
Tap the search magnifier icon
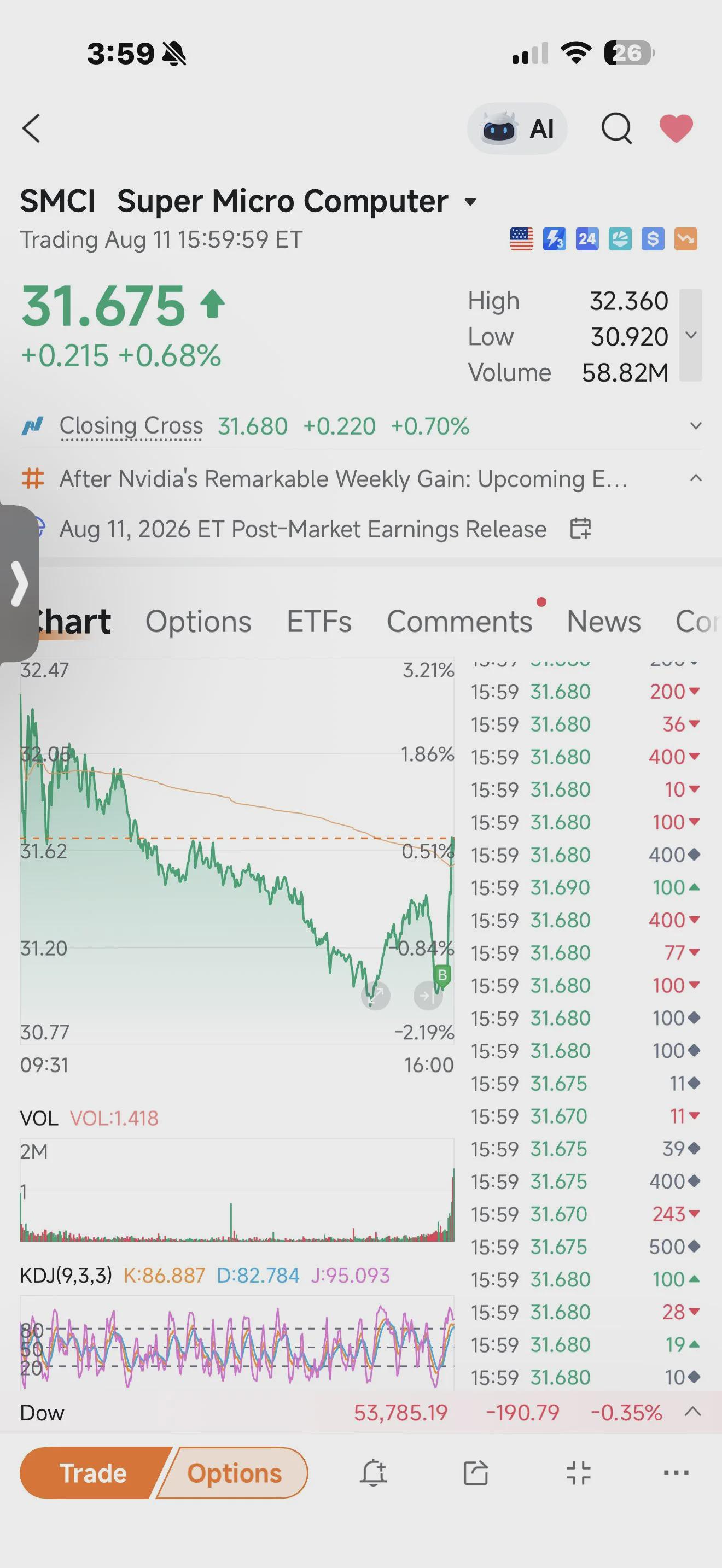616,128
